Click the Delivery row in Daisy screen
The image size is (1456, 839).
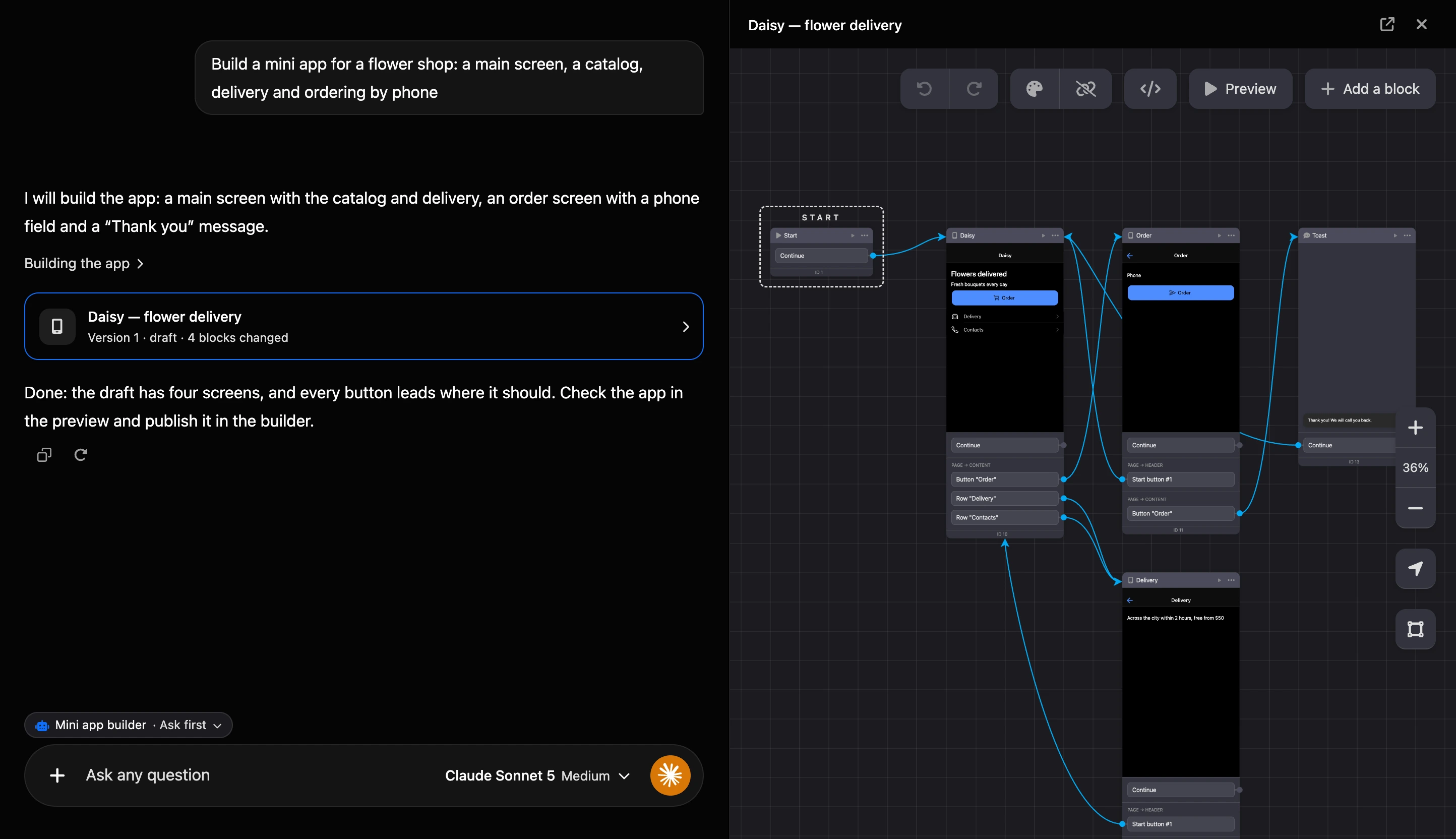(1005, 316)
